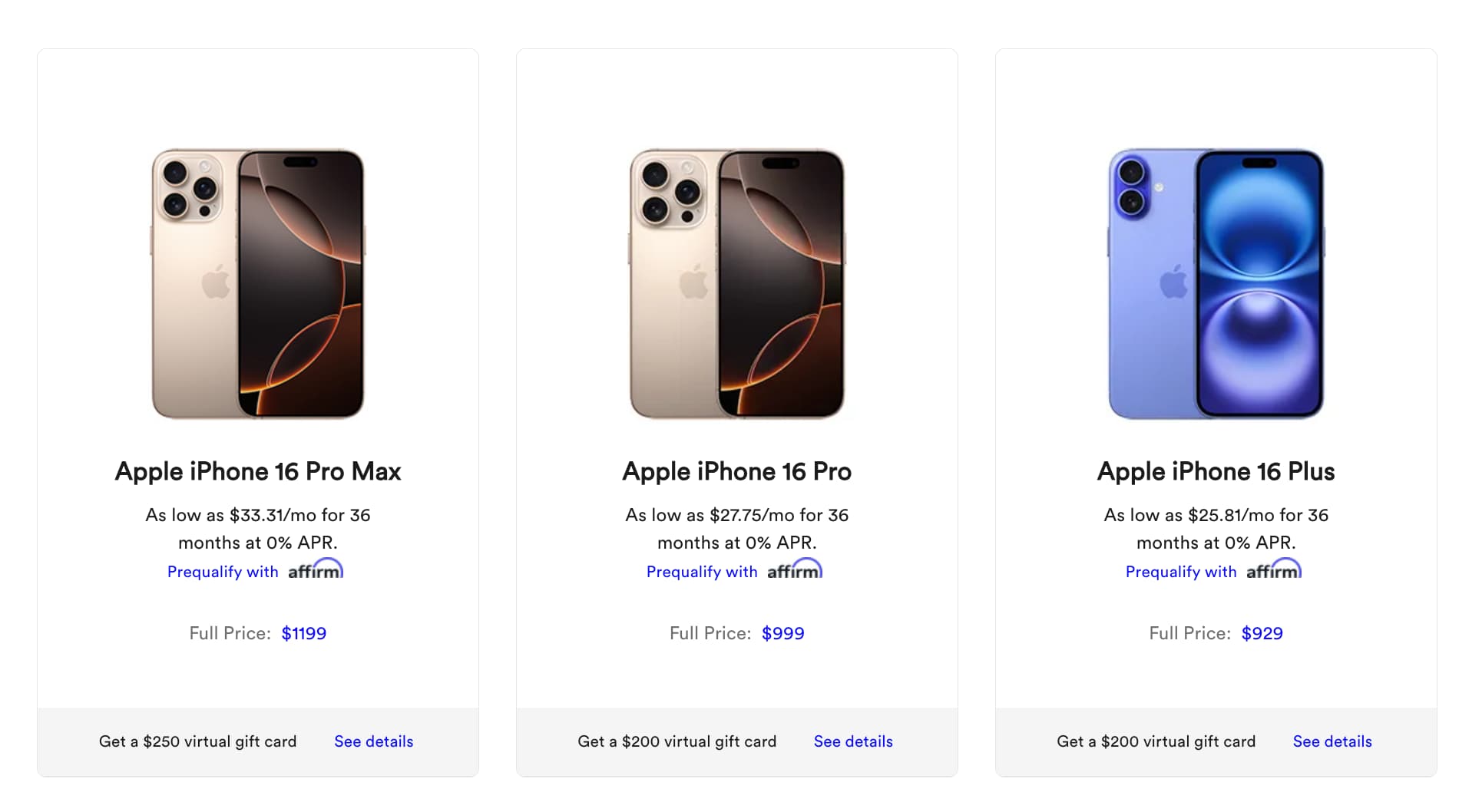Viewport: 1459px width, 812px height.
Task: Click the $929 full price link
Action: click(1262, 633)
